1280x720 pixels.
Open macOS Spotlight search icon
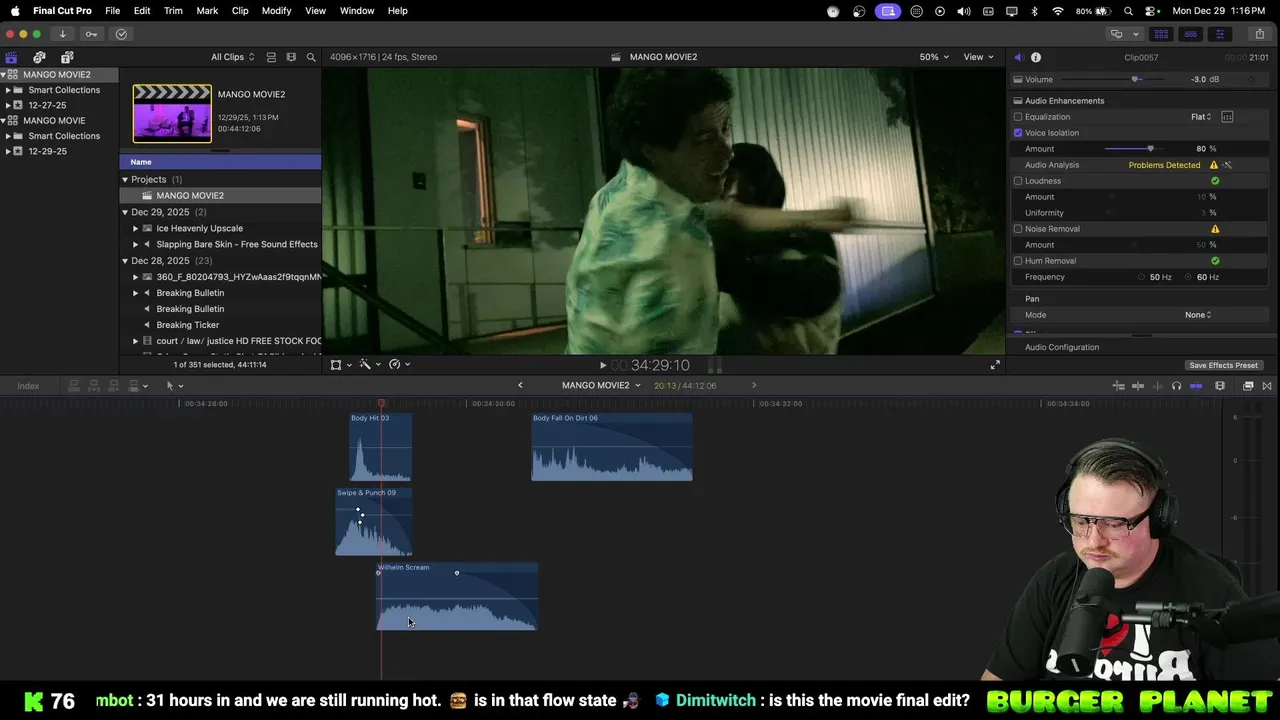coord(1128,11)
